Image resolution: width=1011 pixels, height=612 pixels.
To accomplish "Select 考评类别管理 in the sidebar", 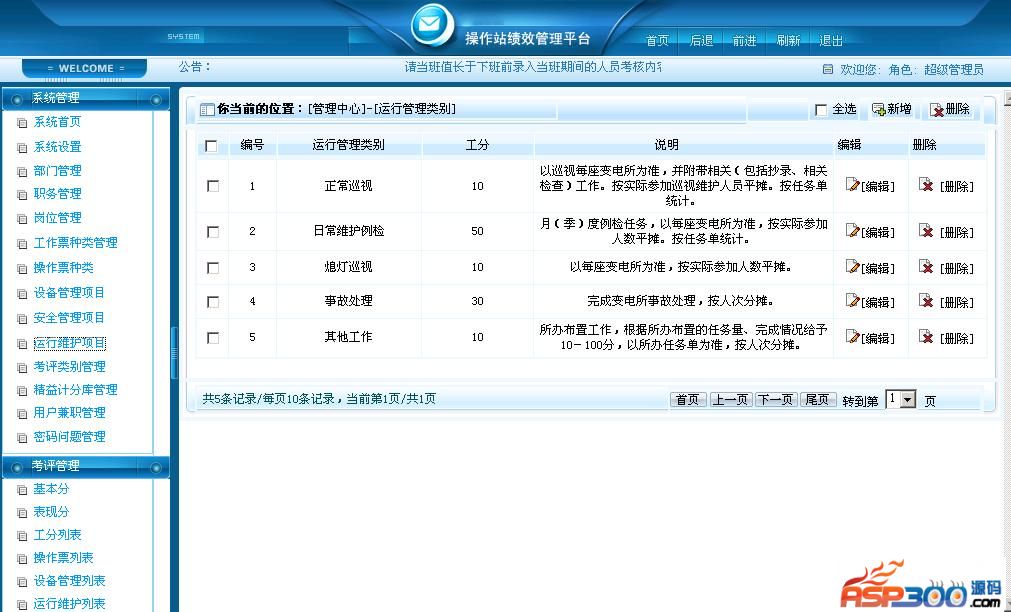I will (x=69, y=367).
